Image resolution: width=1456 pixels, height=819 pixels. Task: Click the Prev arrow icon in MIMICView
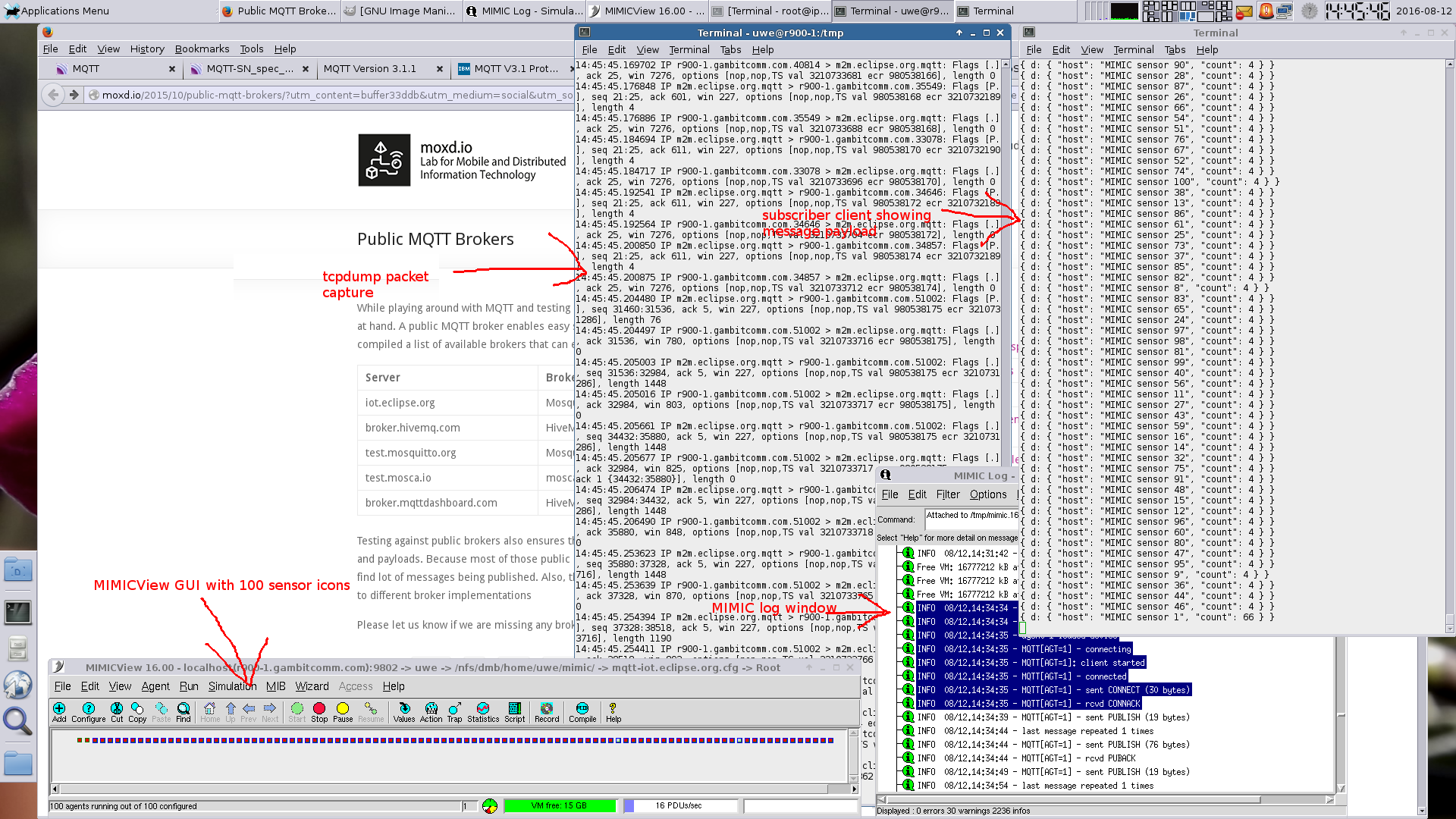[249, 712]
